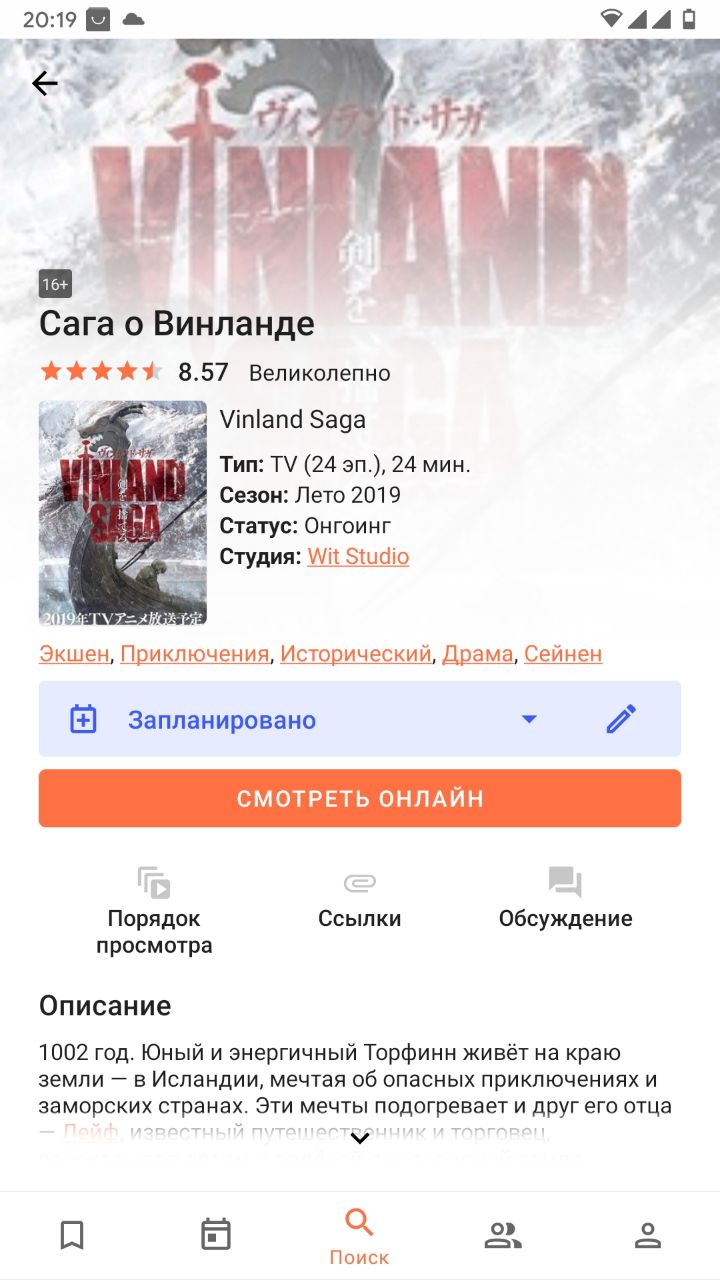Select the Поиск search tab
This screenshot has width=720, height=1280.
tap(360, 1236)
